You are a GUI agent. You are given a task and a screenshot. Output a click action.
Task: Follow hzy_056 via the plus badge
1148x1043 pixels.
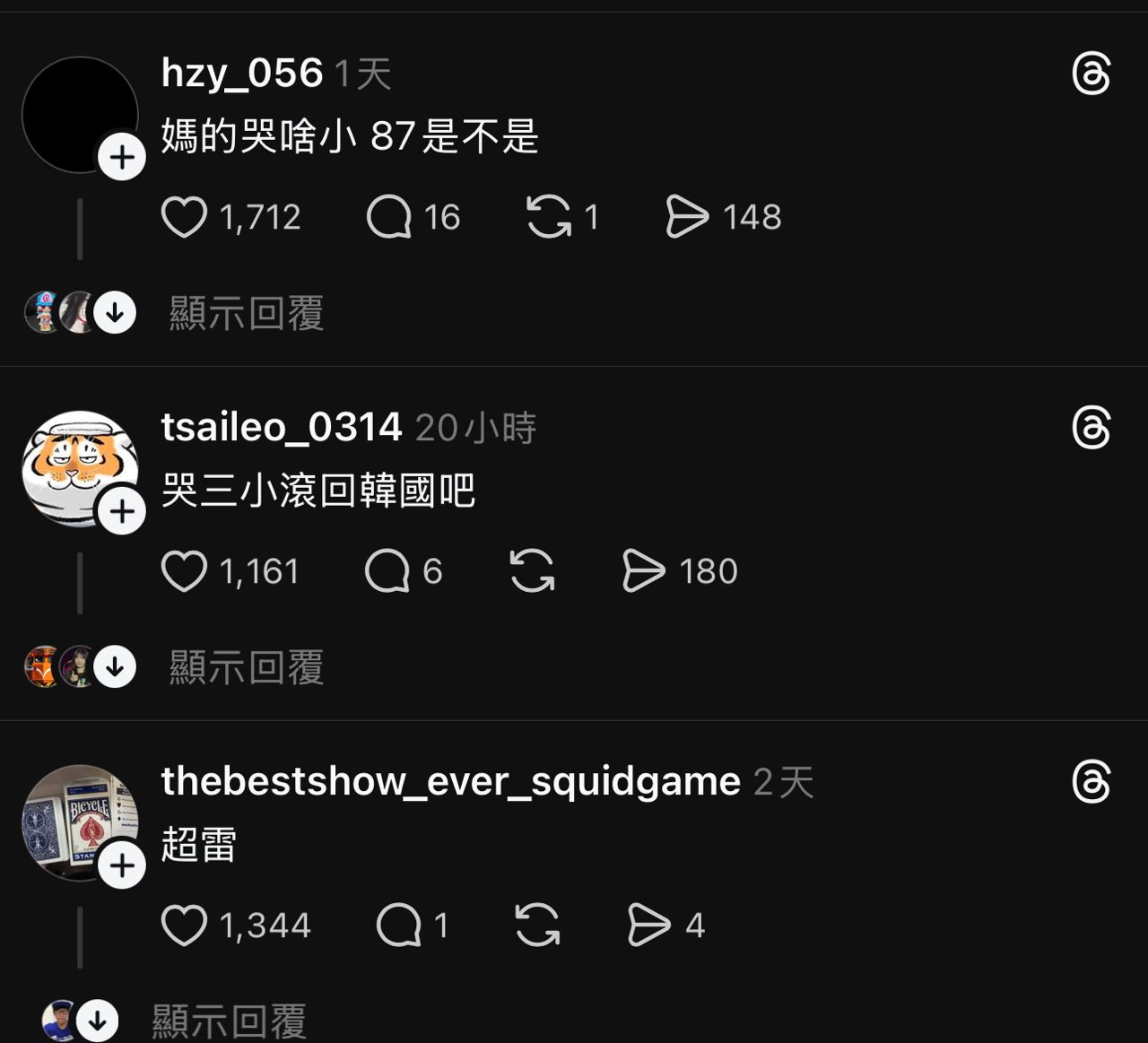(x=122, y=158)
